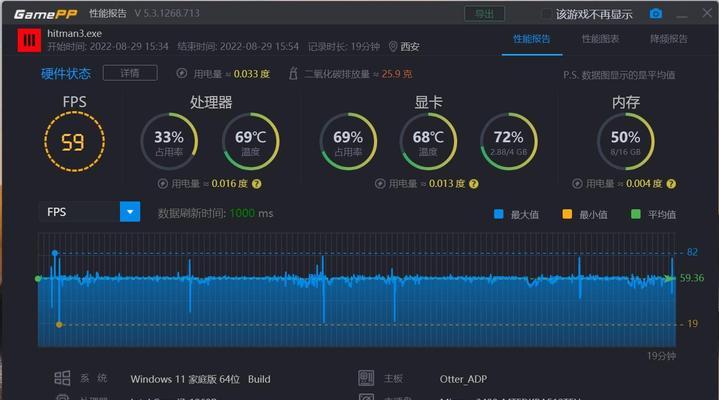Click the graphics card 68°C temperature gauge
The image size is (719, 400).
click(428, 141)
